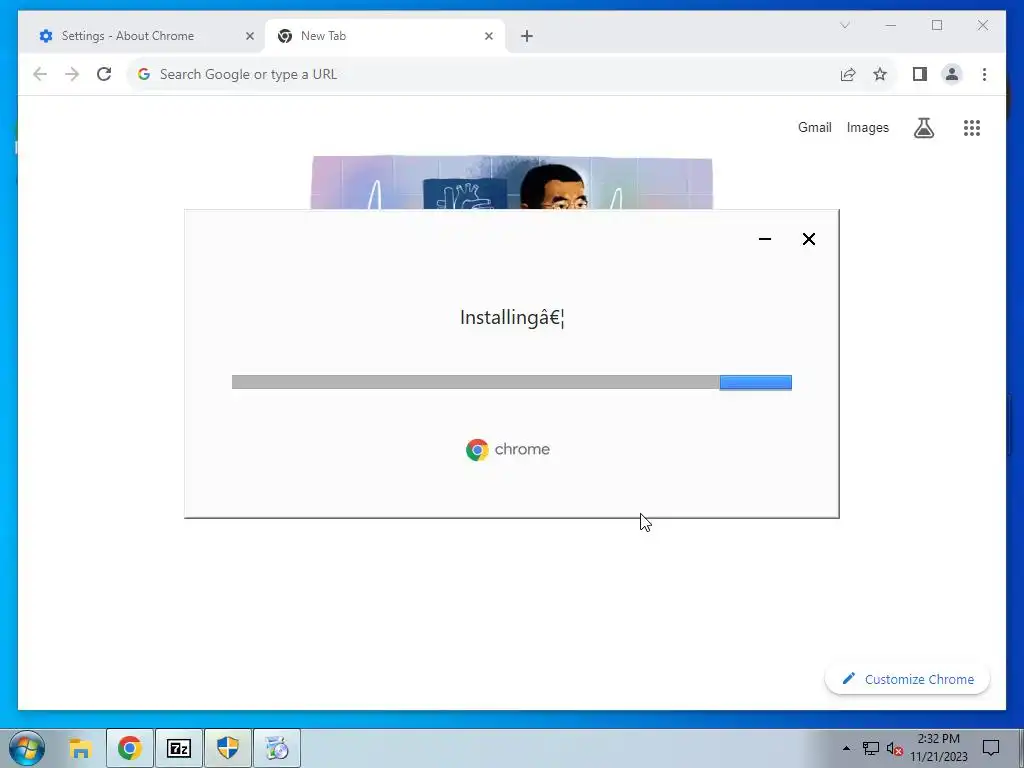Viewport: 1024px width, 768px height.
Task: Open 7-Zip from taskbar
Action: (178, 748)
